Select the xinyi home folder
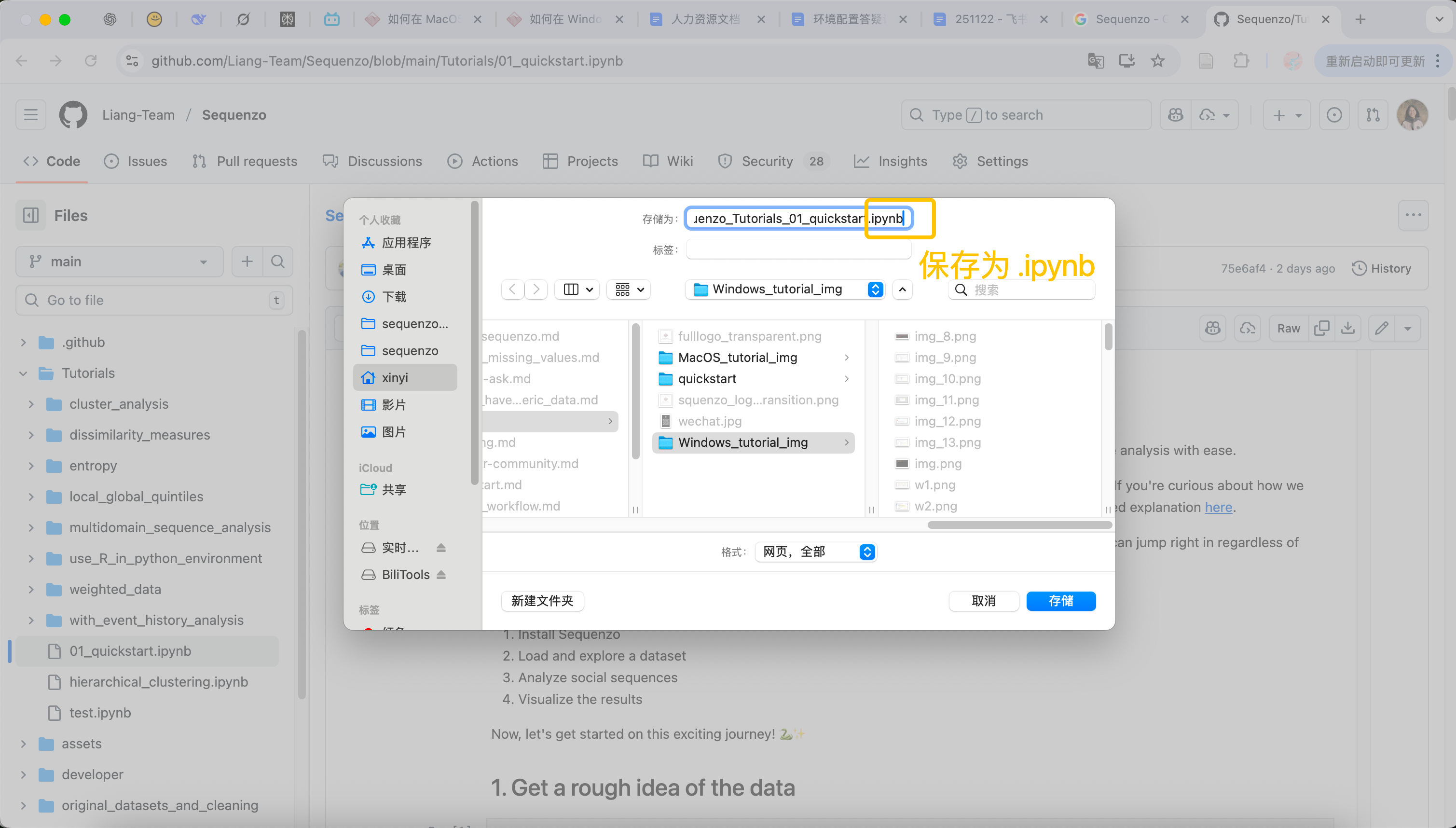The height and width of the screenshot is (828, 1456). coord(395,378)
